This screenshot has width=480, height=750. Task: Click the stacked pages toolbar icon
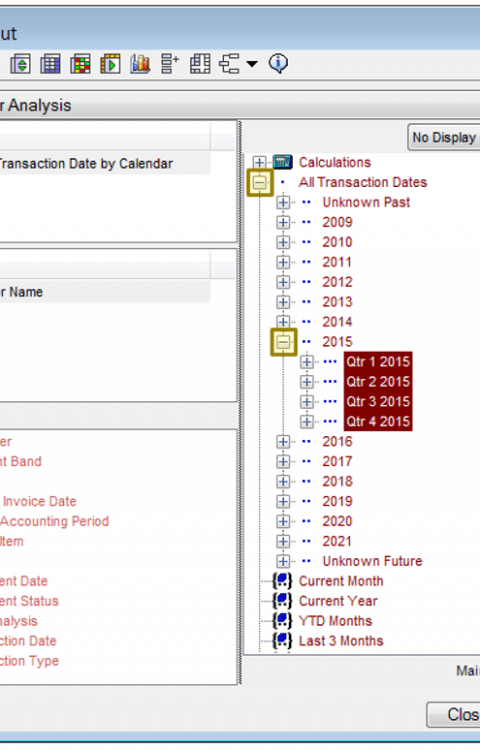click(200, 64)
